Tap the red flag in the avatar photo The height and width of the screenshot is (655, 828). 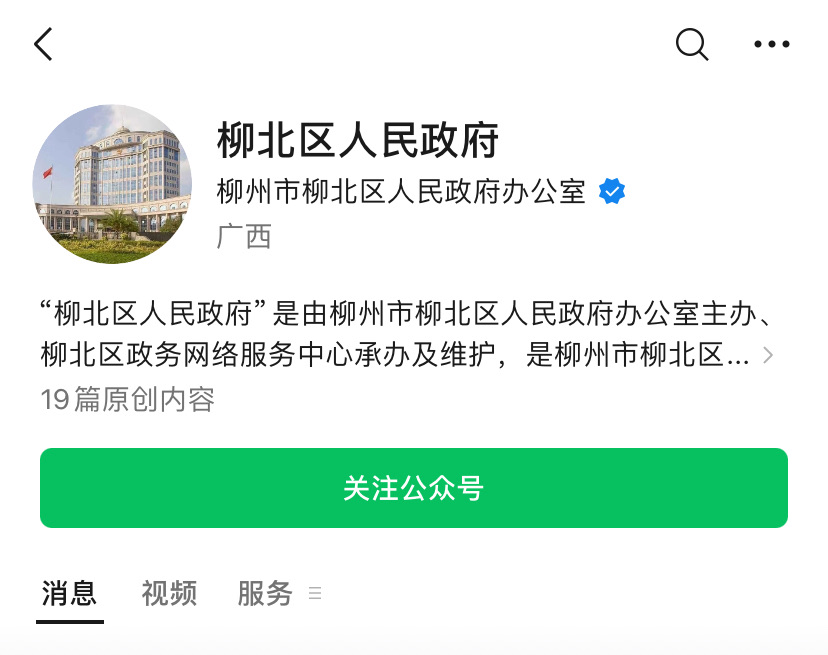pyautogui.click(x=48, y=172)
